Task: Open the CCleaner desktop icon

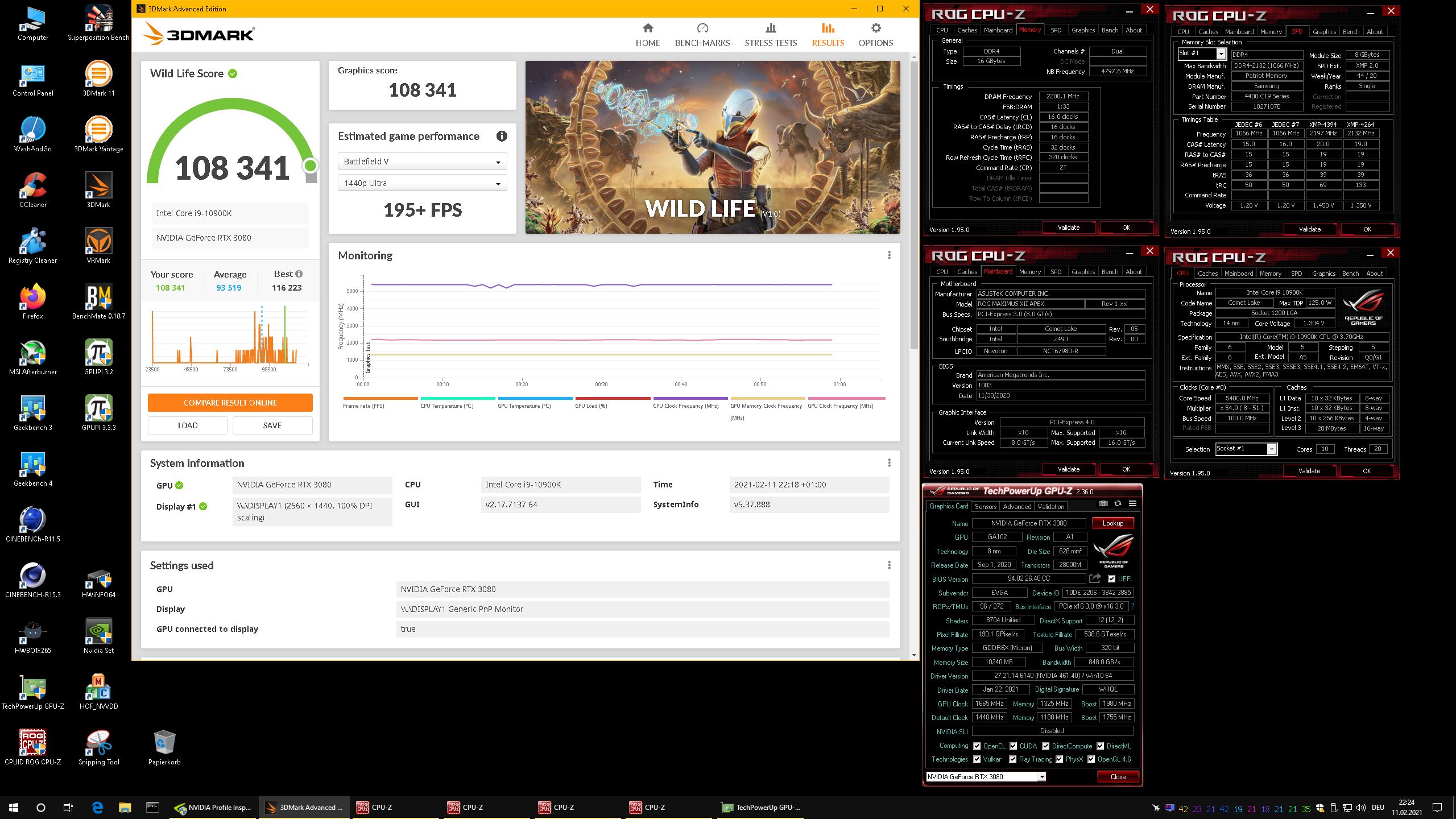Action: (x=33, y=190)
